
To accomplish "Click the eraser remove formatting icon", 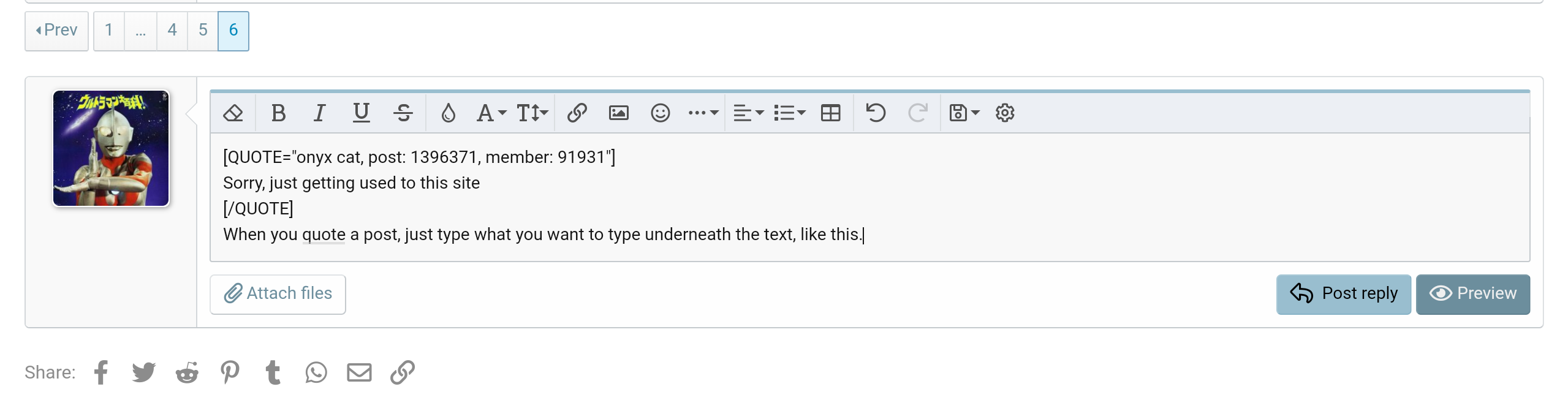I will 233,113.
